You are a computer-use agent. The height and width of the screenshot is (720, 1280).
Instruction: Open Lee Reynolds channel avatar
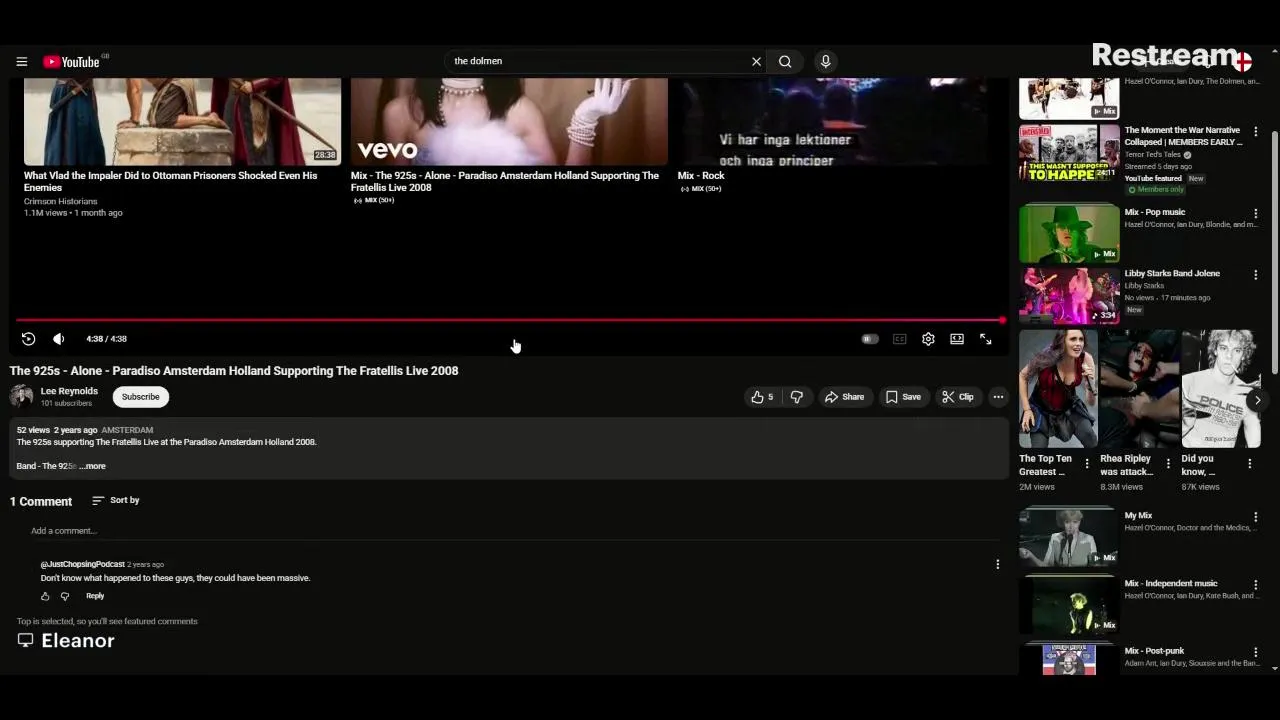point(21,397)
